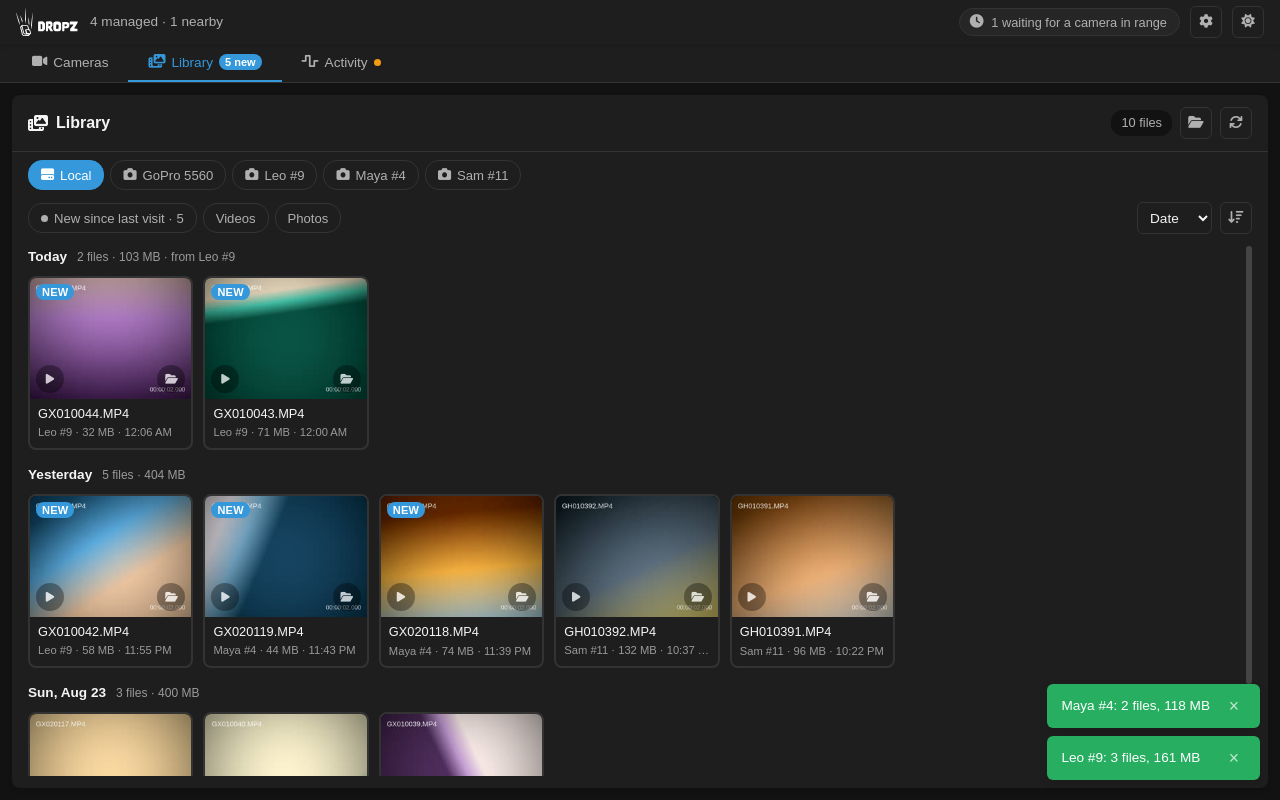Click the Today group header

[x=47, y=257]
